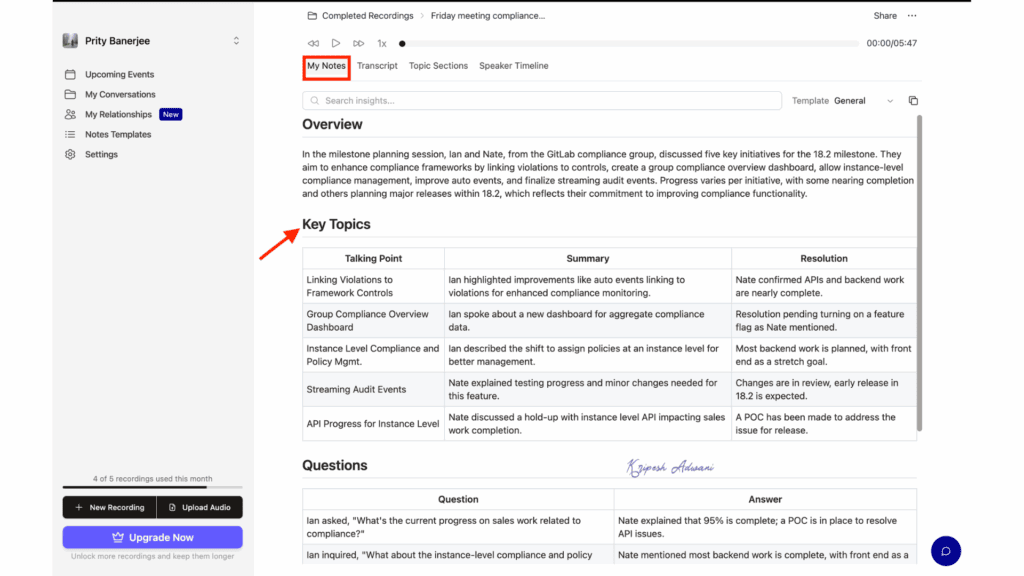Open My Conversations in sidebar
Viewport: 1024px width, 576px height.
pos(120,94)
